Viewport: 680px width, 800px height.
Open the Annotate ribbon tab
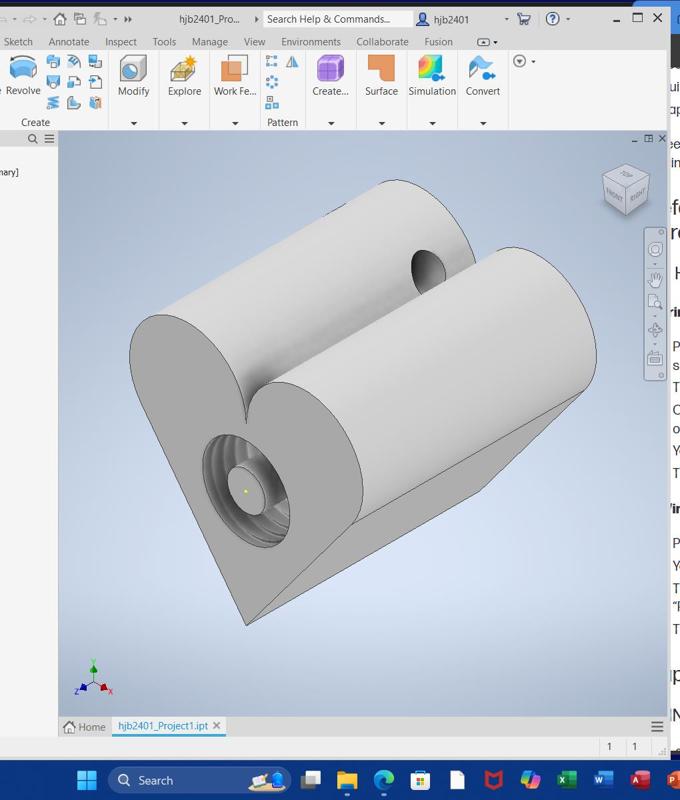69,42
